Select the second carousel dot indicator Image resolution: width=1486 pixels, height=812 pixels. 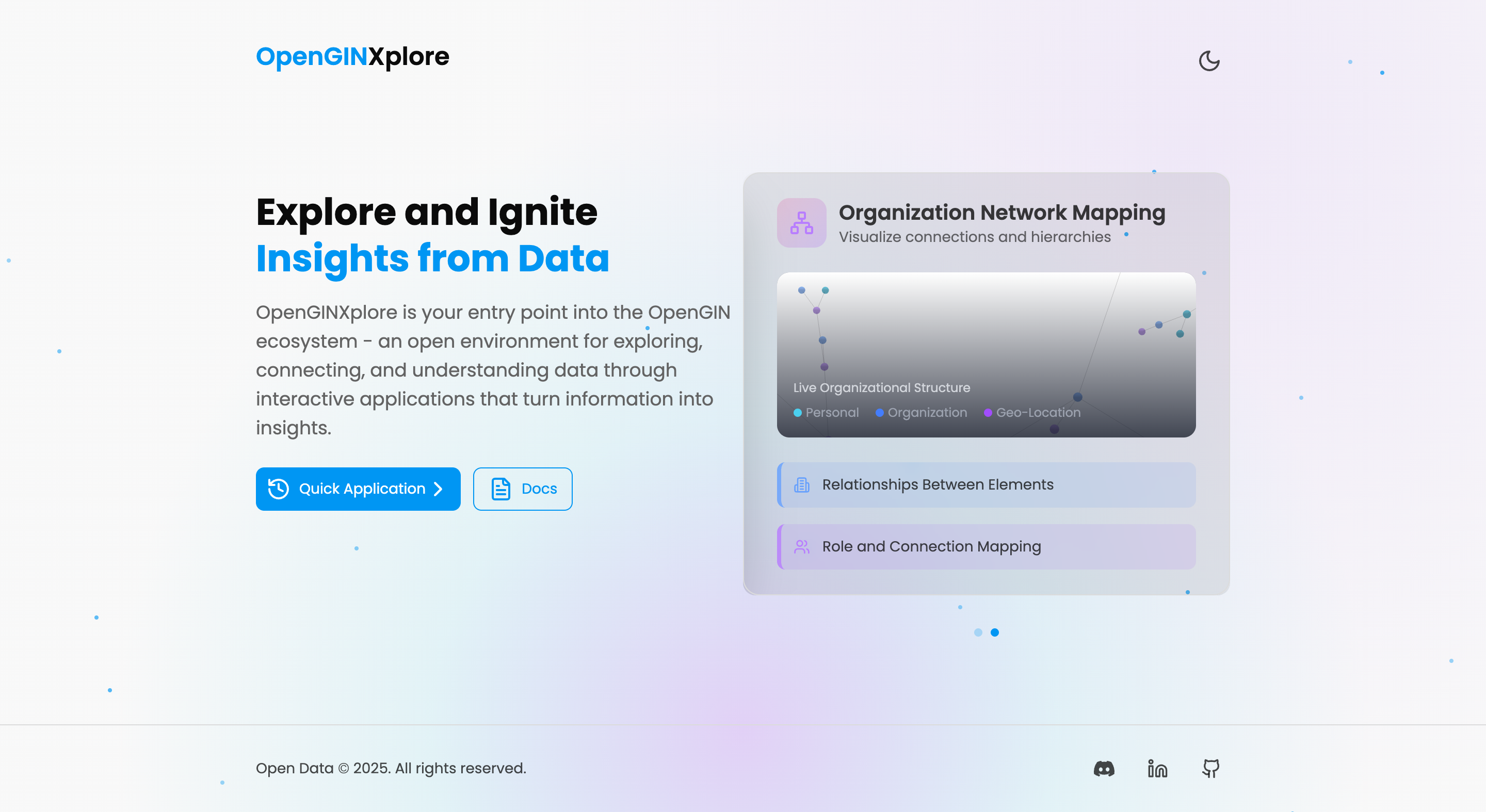point(994,632)
